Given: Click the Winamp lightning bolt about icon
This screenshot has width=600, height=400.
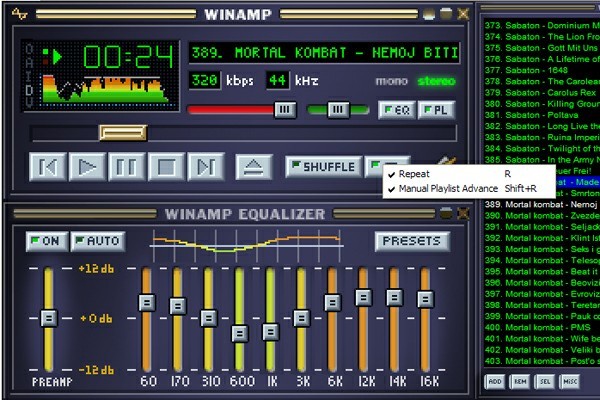Looking at the screenshot, I should pyautogui.click(x=446, y=160).
